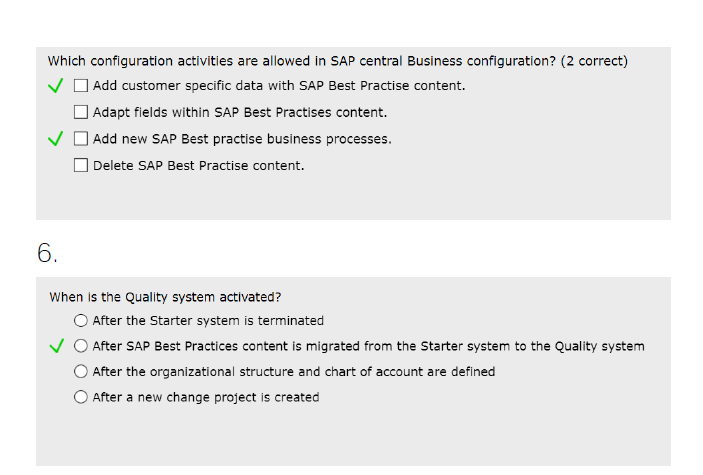Click green checkmark beside 'Add customer specific data'
This screenshot has height=475, width=703.
coord(56,85)
